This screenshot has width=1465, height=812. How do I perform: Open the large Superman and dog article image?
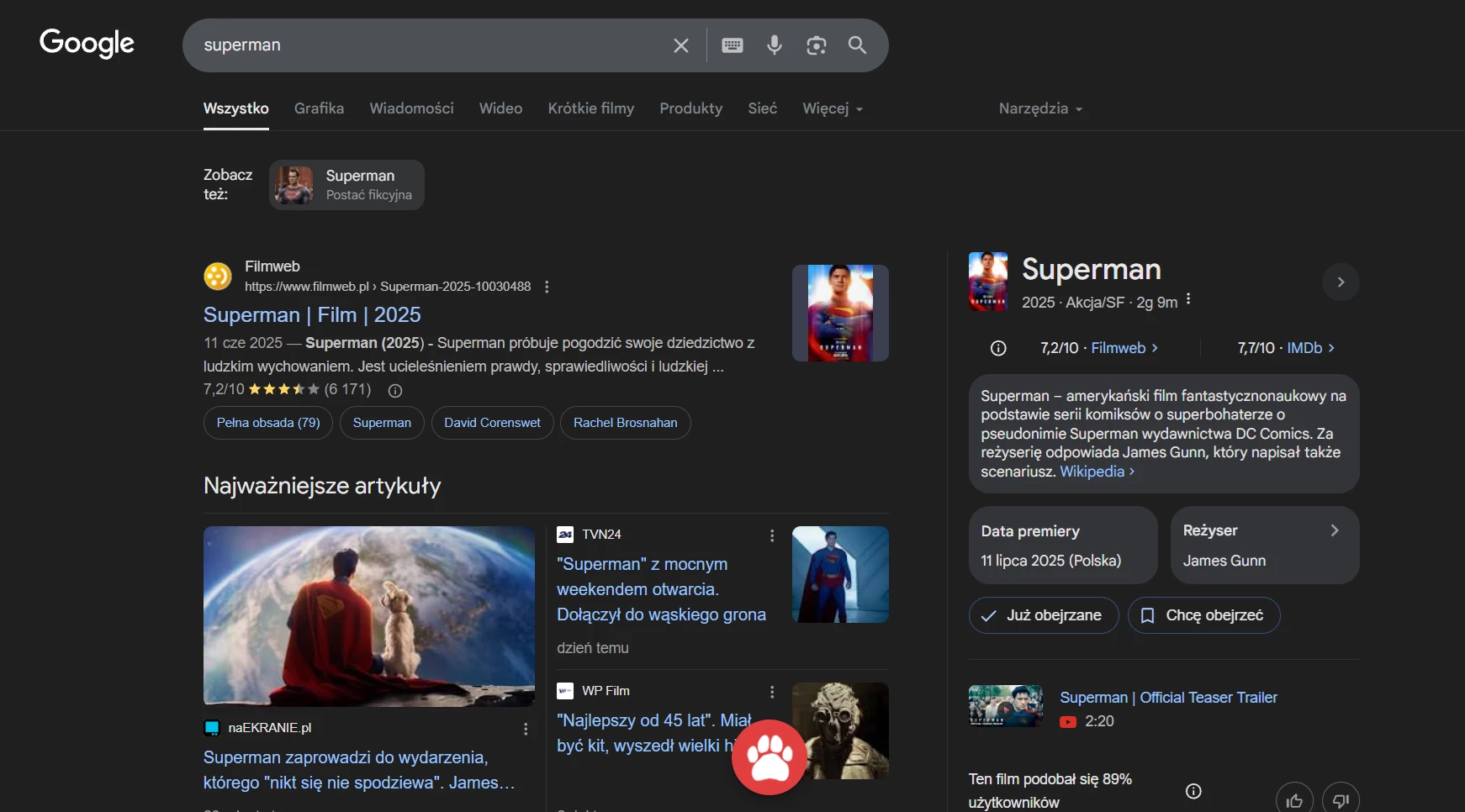[x=369, y=616]
